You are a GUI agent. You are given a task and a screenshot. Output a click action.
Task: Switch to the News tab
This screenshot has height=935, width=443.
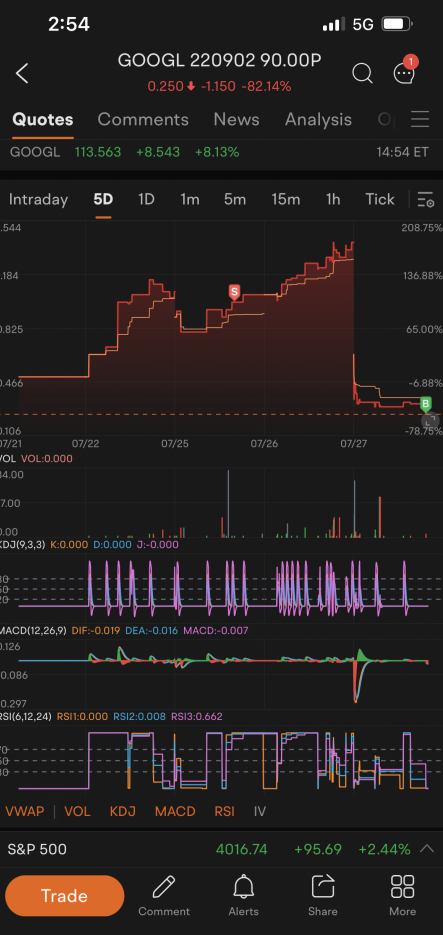tap(236, 119)
